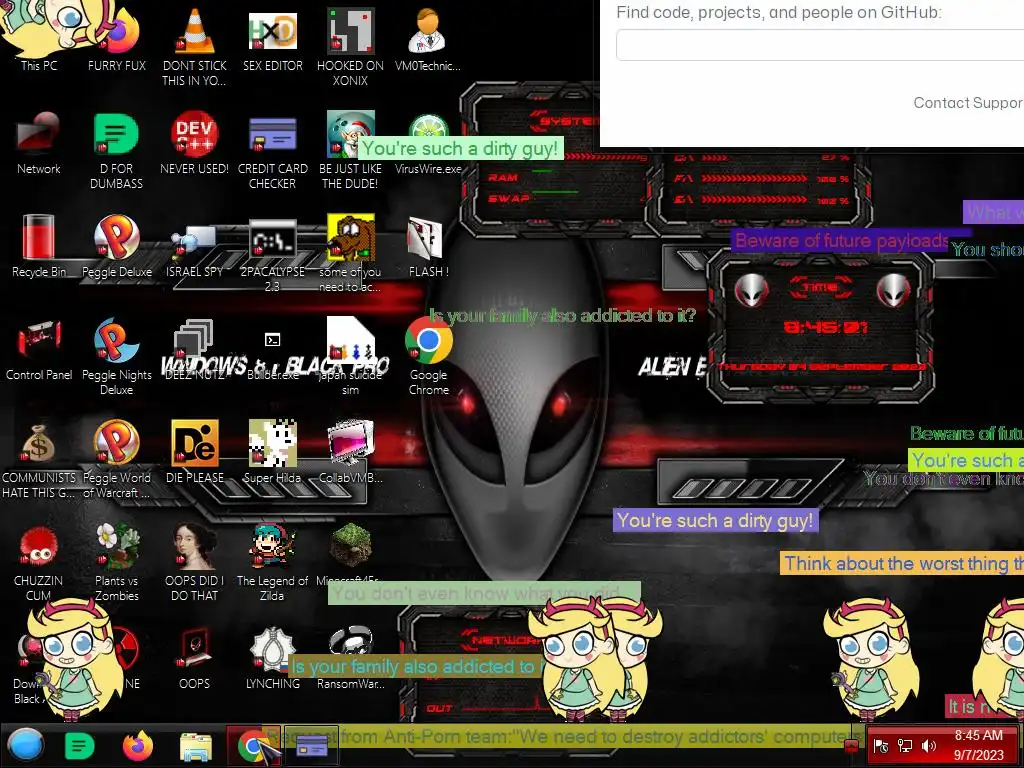This screenshot has height=768, width=1024.
Task: Open Firefox from the taskbar
Action: click(137, 745)
